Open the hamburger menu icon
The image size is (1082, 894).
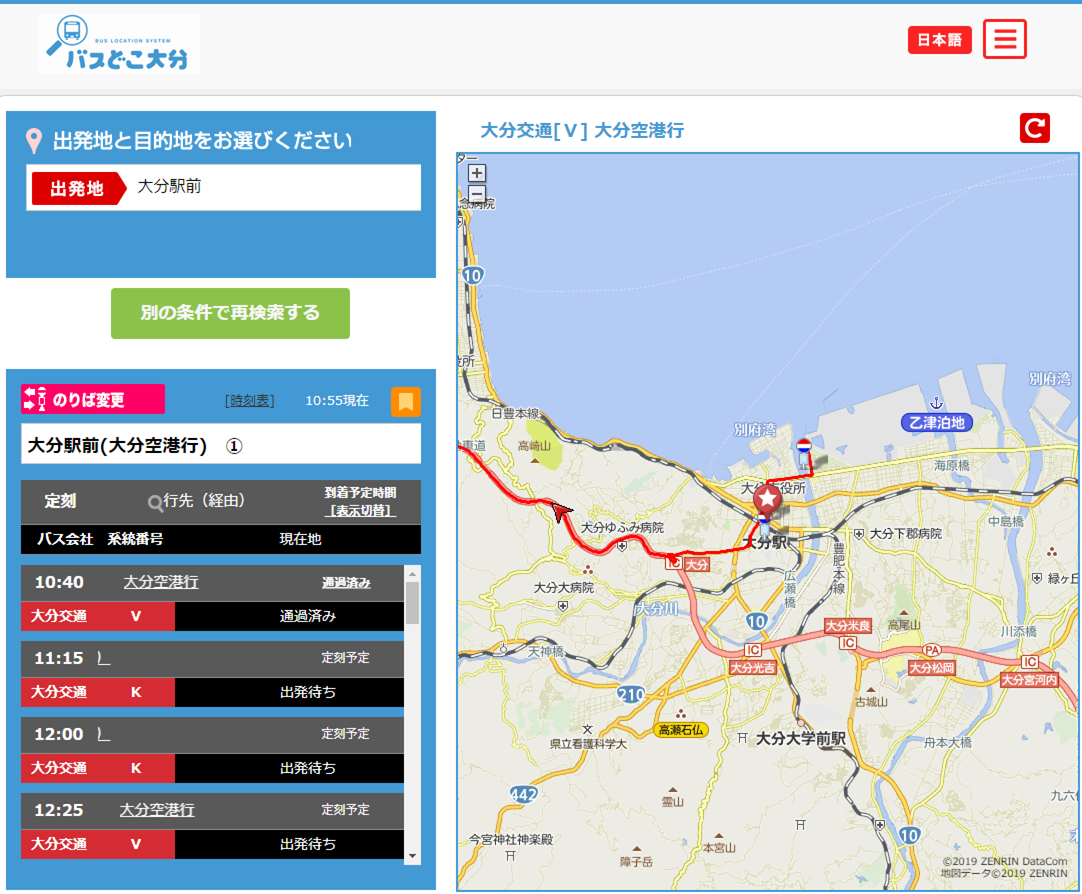click(x=1005, y=39)
